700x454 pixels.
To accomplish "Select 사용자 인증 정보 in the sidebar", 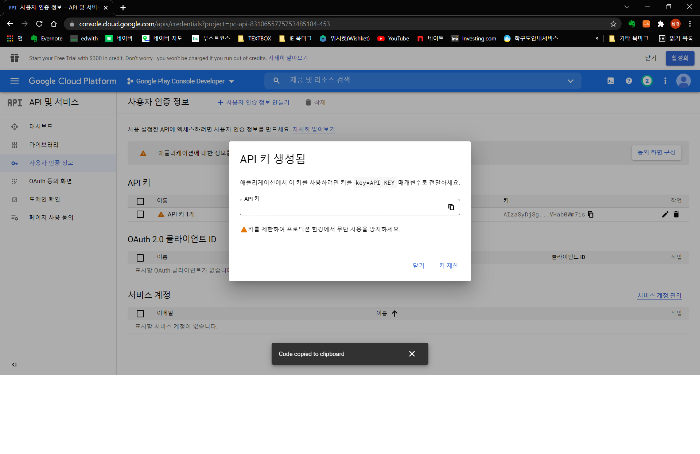I will coord(58,163).
